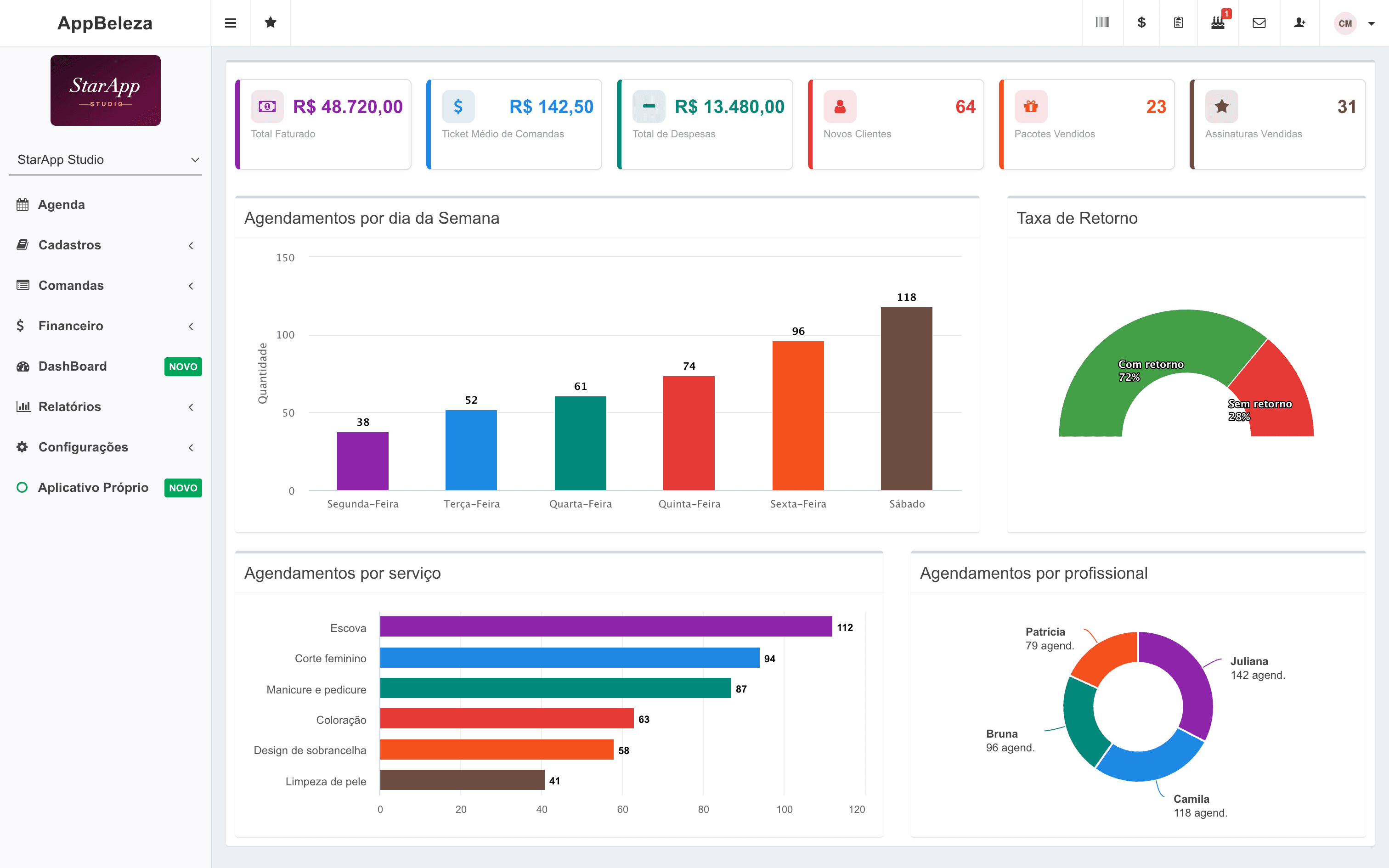This screenshot has width=1389, height=868.
Task: Toggle the hamburger sidebar menu icon
Action: tap(230, 23)
